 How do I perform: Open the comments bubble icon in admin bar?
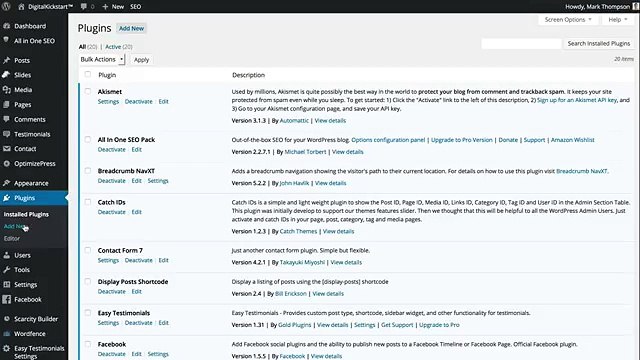(84, 7)
